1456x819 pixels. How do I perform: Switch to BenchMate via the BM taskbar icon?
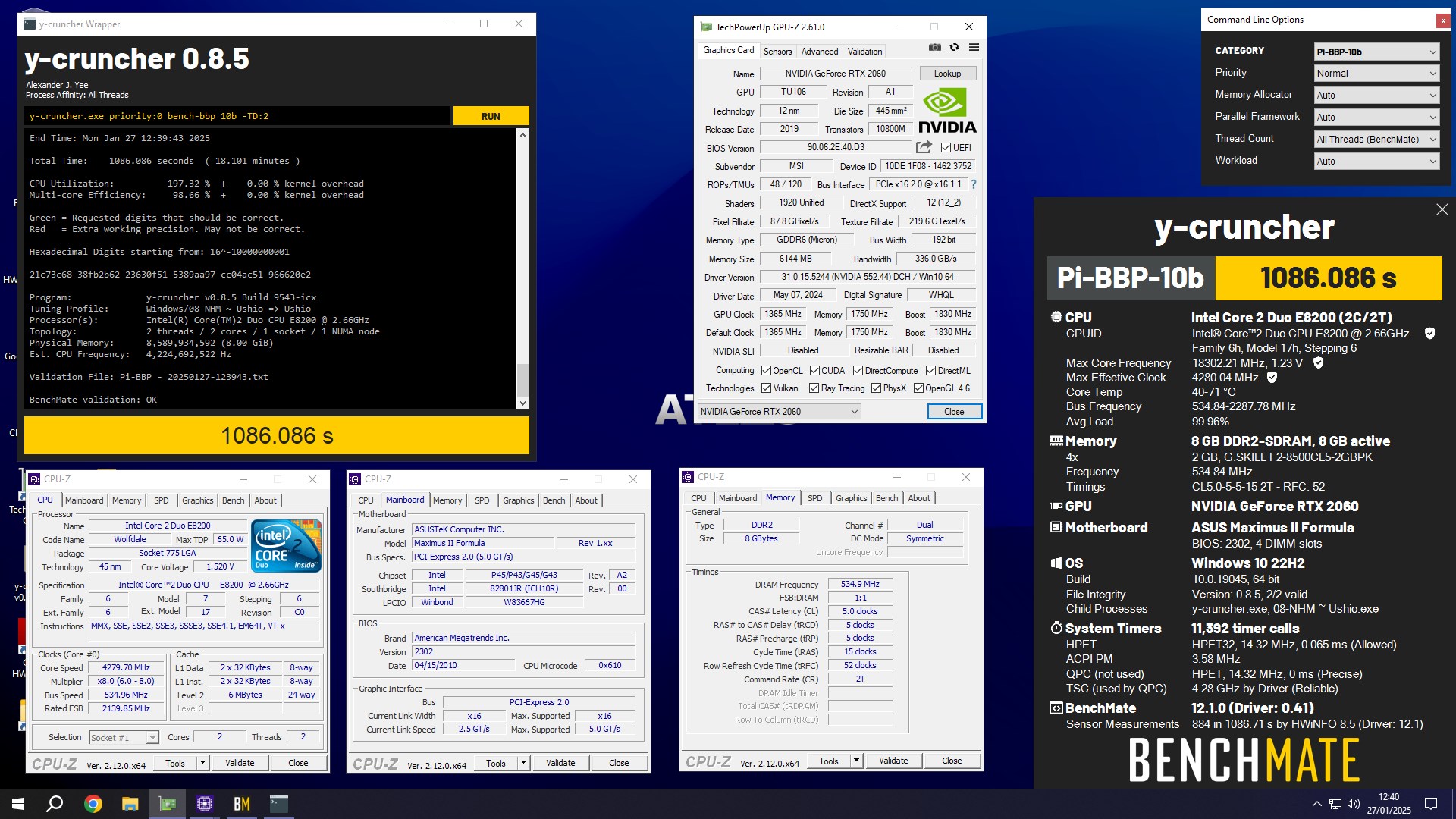pos(241,804)
